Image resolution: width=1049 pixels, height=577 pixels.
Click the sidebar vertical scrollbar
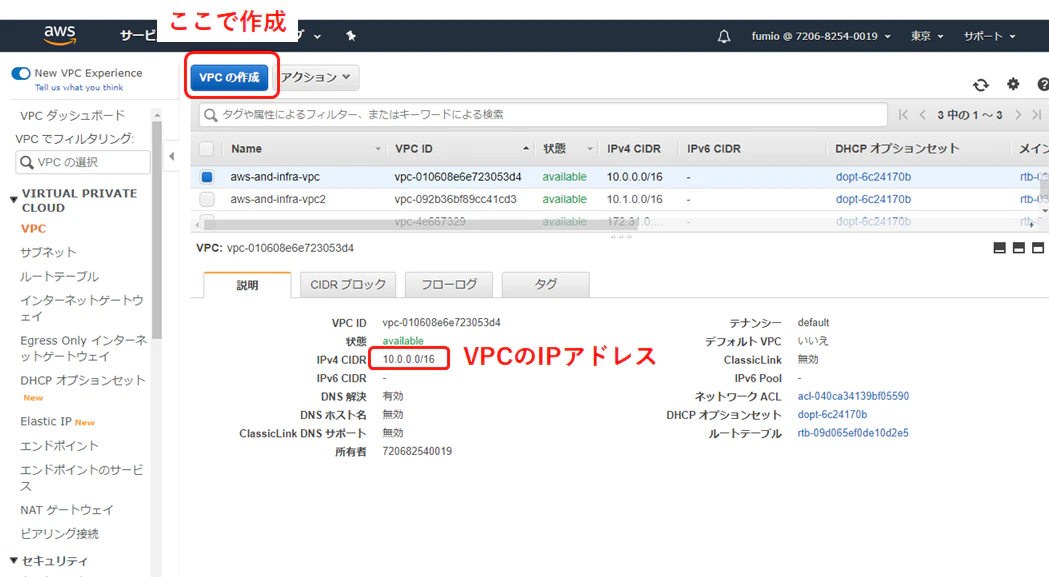tap(157, 230)
